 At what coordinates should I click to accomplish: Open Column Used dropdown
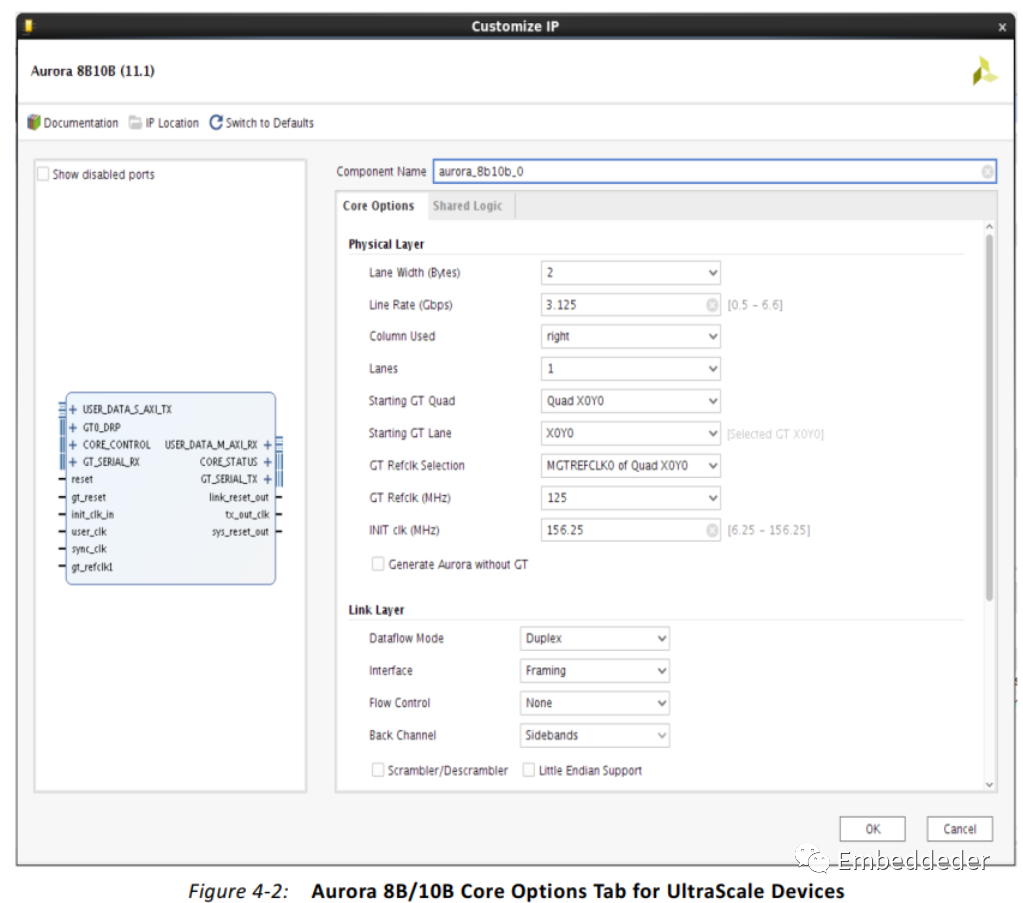point(630,337)
